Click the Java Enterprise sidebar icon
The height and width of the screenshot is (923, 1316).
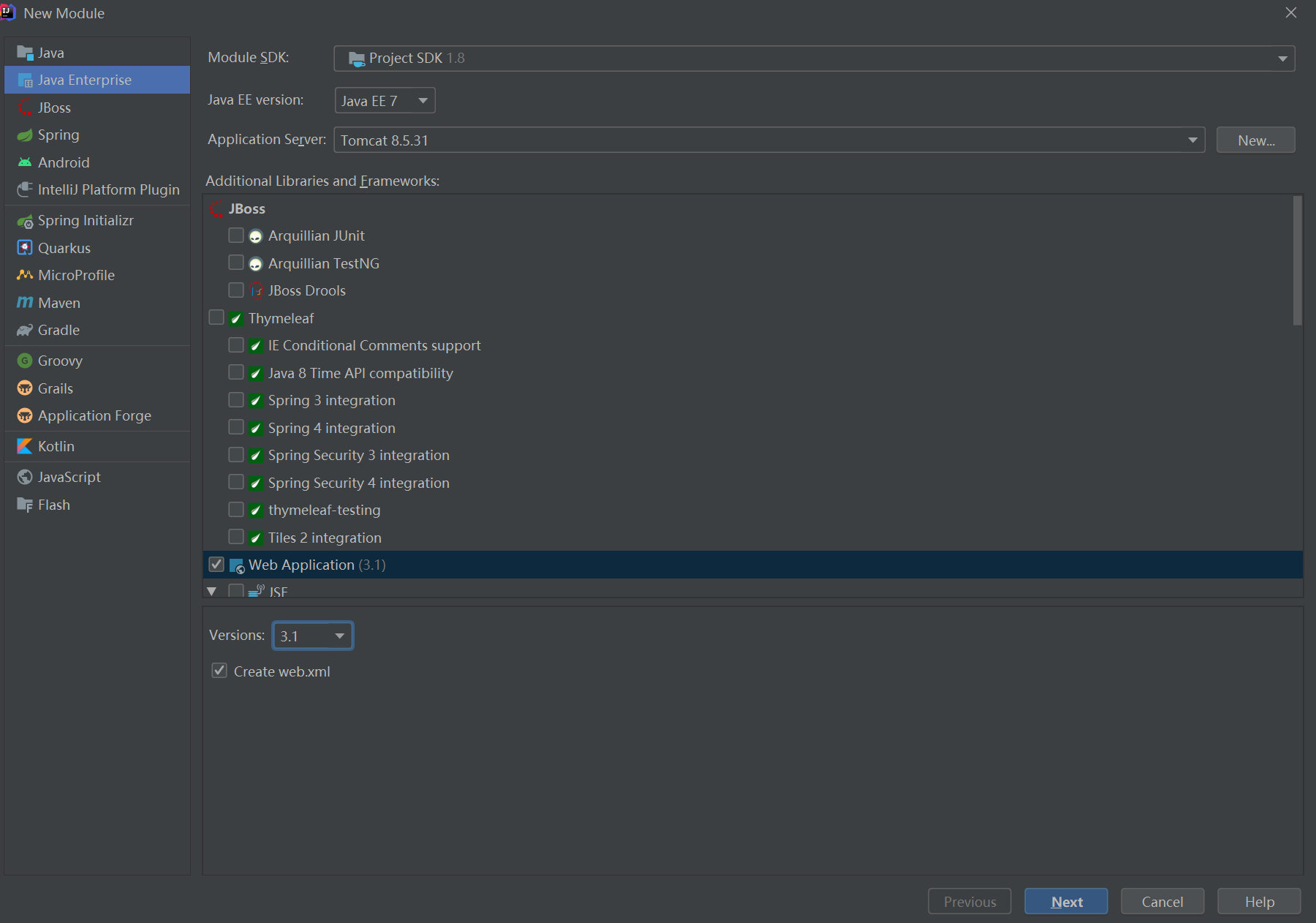[25, 80]
